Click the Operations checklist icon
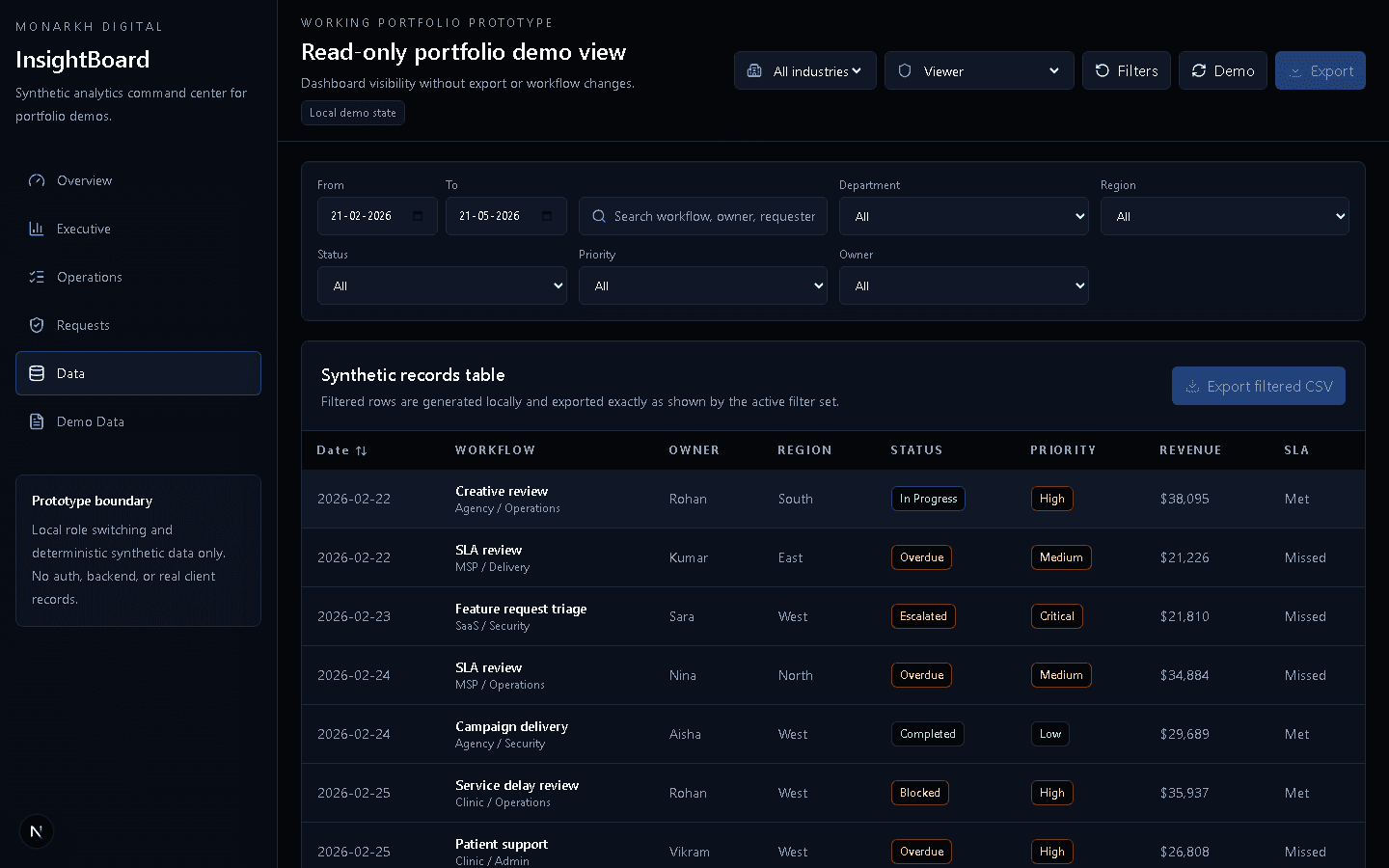The image size is (1389, 868). 37,277
